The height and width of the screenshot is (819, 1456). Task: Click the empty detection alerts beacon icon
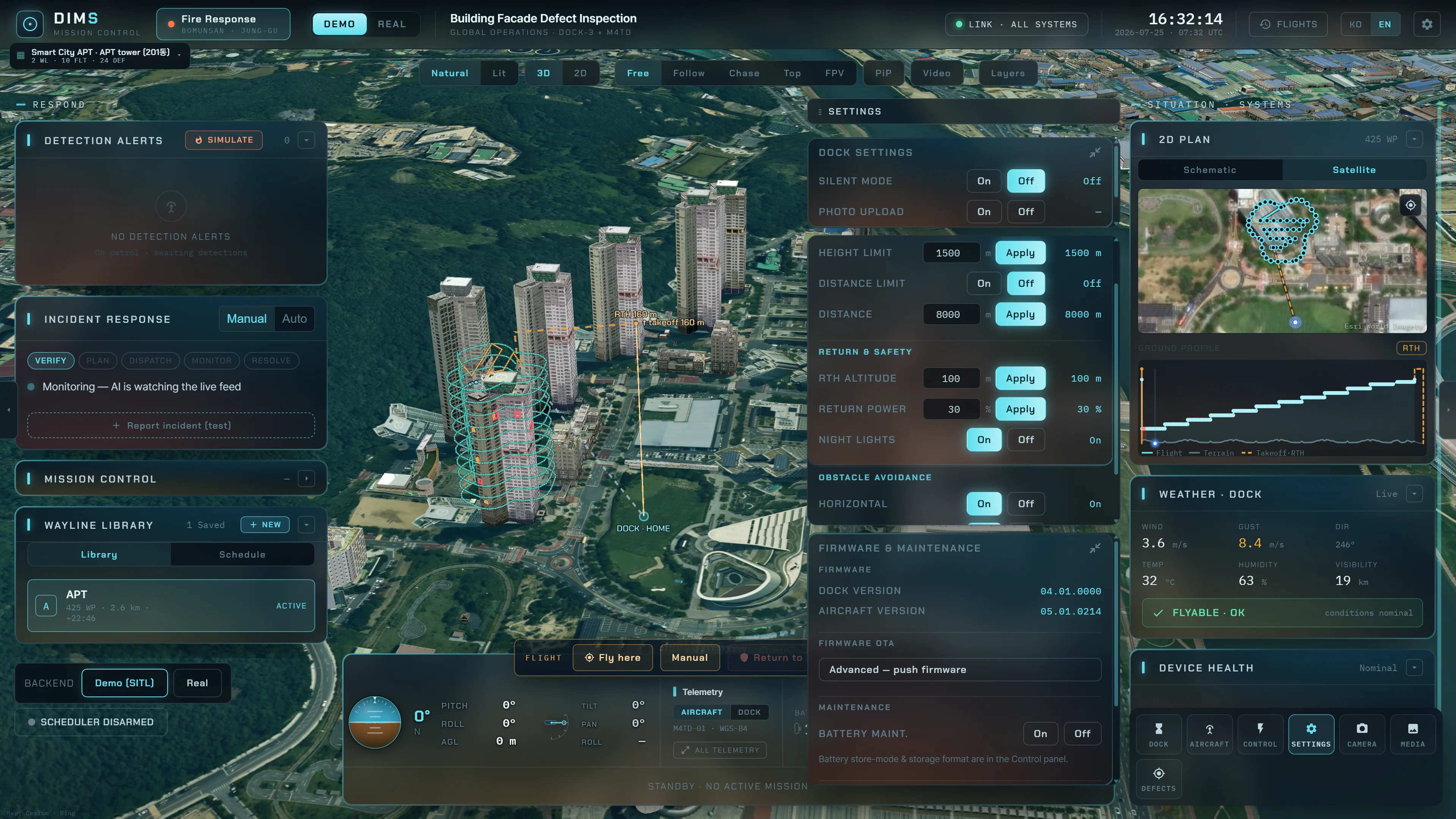(171, 207)
